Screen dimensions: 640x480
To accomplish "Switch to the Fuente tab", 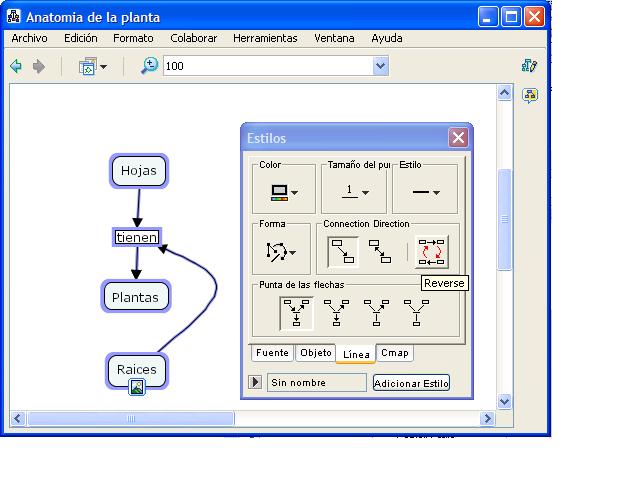I will (272, 353).
